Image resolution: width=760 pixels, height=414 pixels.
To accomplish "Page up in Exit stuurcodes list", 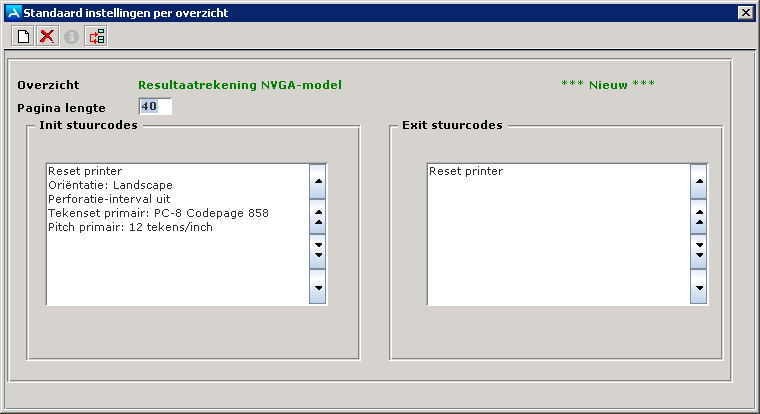I will click(x=699, y=213).
